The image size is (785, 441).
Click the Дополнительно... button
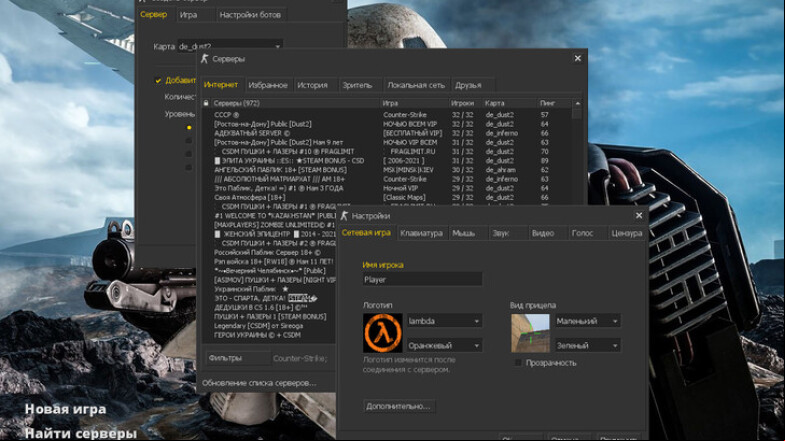point(399,406)
